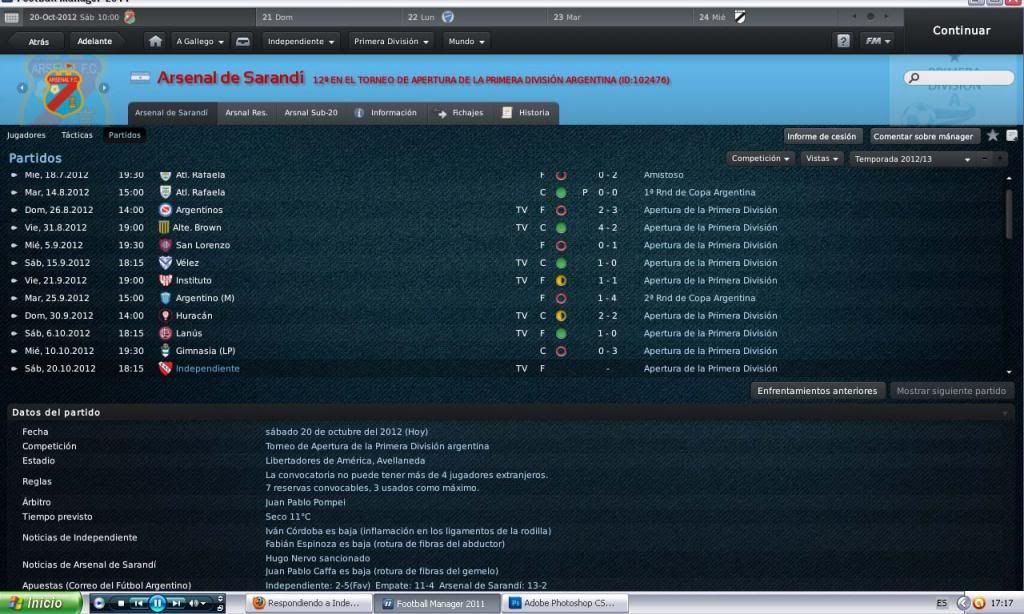Open the Historia tab
Image resolution: width=1024 pixels, height=614 pixels.
(x=526, y=113)
